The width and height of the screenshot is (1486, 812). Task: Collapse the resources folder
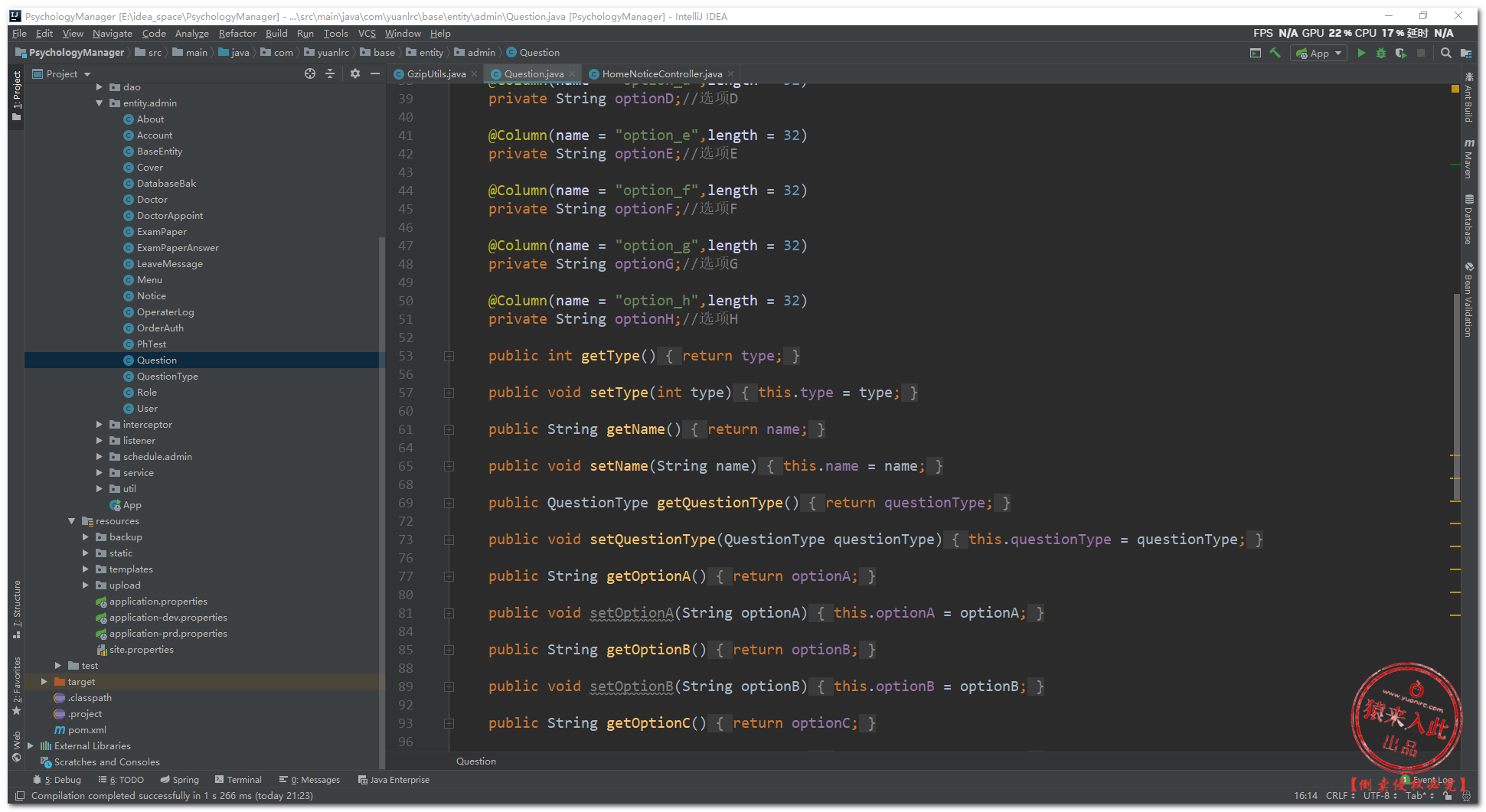pos(71,521)
